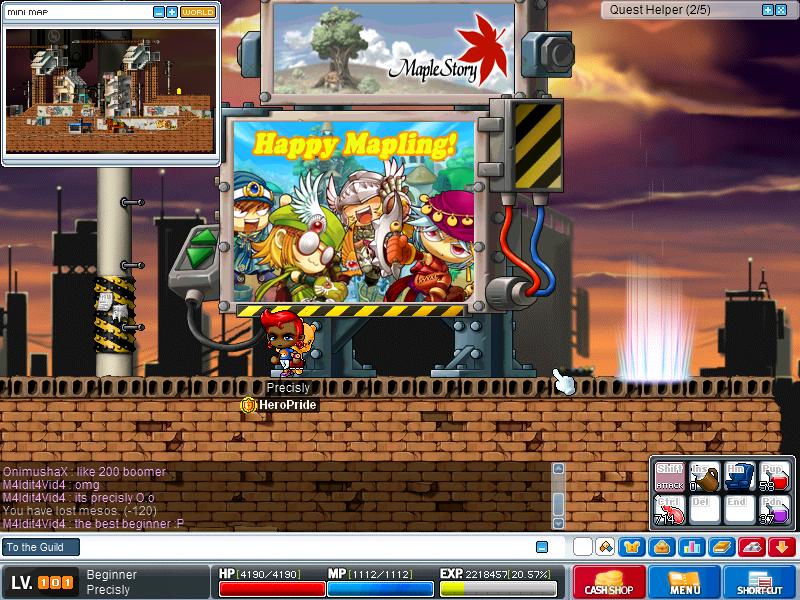
Task: Click the 'Beginner' job label
Action: (x=112, y=574)
